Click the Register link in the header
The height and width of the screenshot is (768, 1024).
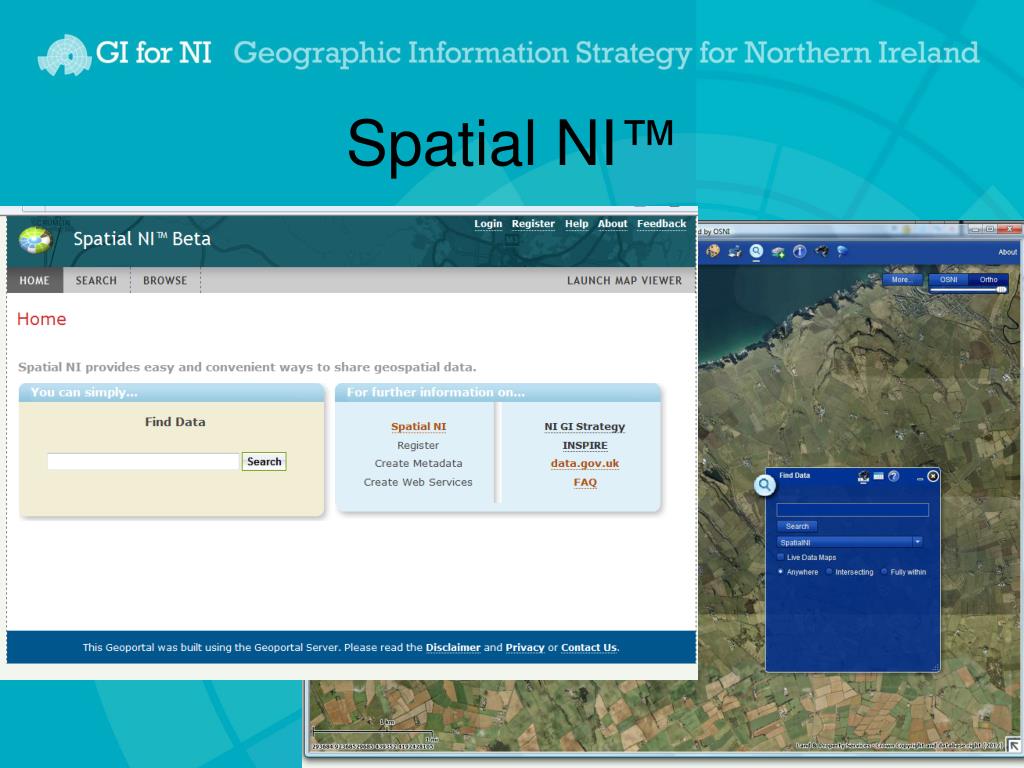click(x=533, y=223)
